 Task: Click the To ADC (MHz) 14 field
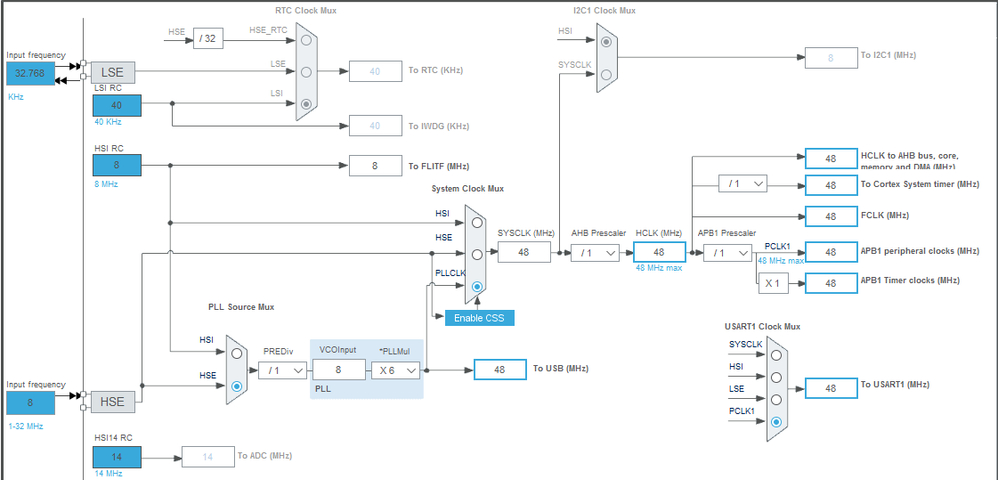(208, 456)
